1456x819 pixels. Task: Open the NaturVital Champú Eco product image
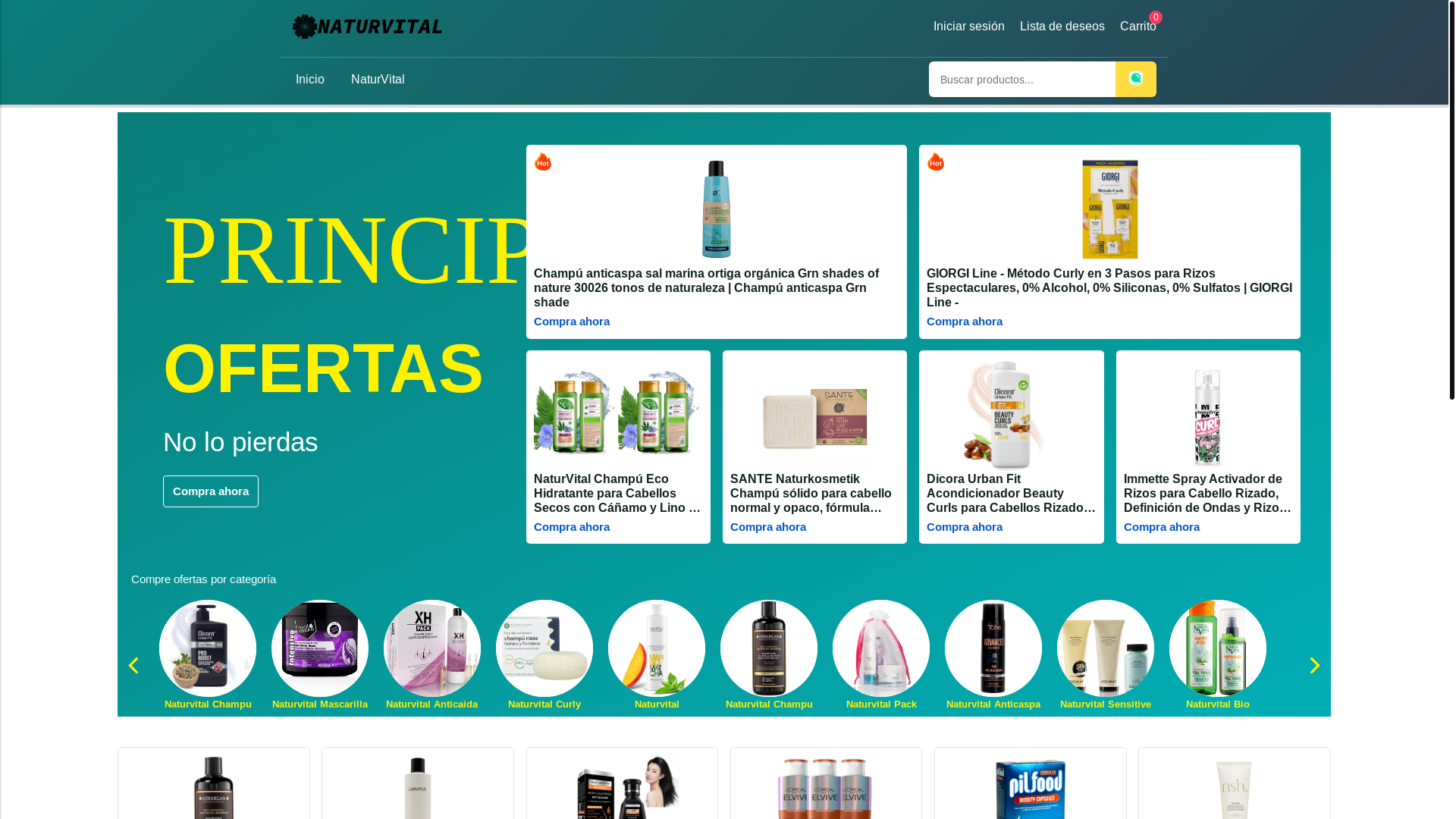click(618, 414)
